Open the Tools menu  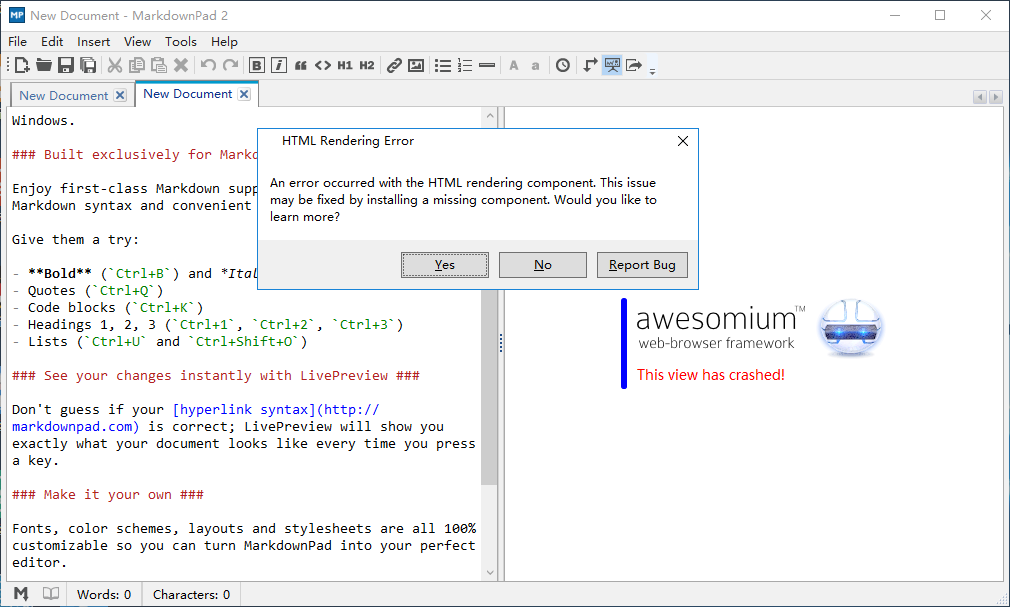coord(180,42)
